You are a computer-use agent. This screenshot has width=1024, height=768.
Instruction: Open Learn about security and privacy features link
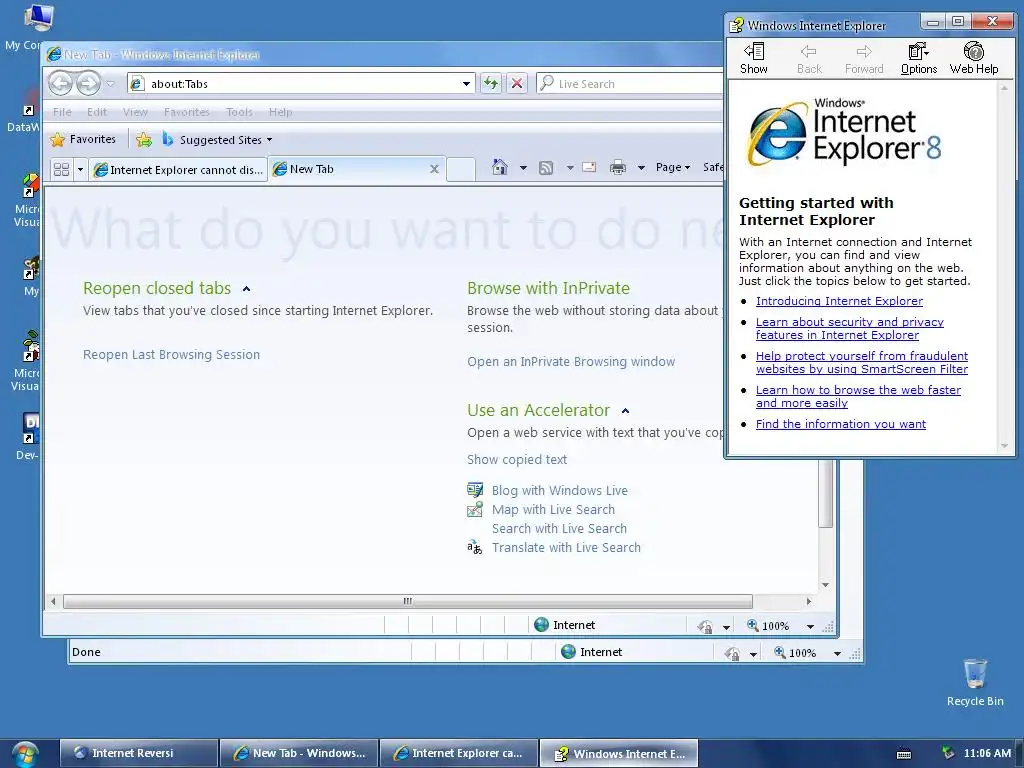[x=850, y=328]
